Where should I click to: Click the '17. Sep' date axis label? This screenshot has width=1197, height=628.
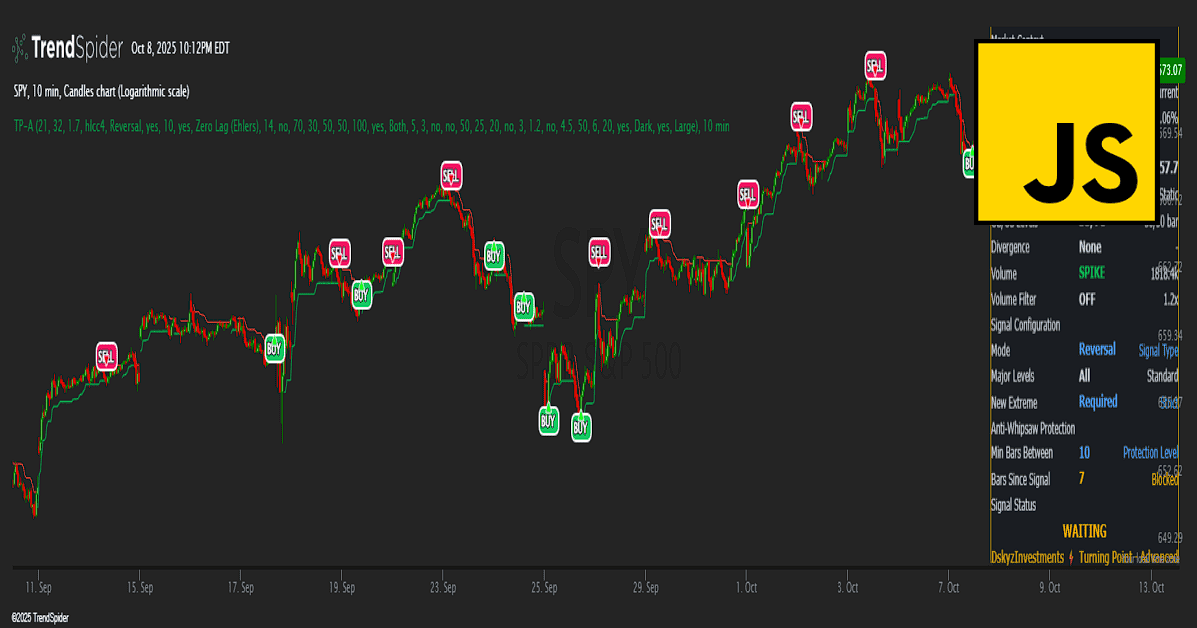pos(240,588)
